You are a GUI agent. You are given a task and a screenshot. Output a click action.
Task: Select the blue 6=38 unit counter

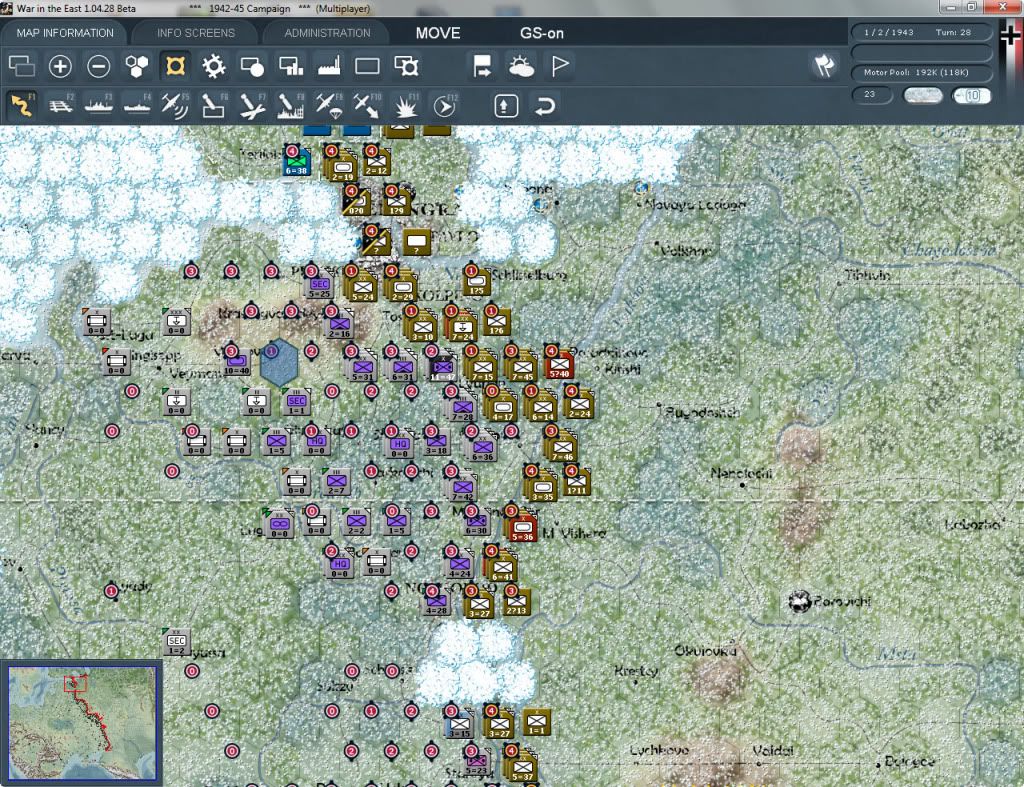tap(296, 162)
